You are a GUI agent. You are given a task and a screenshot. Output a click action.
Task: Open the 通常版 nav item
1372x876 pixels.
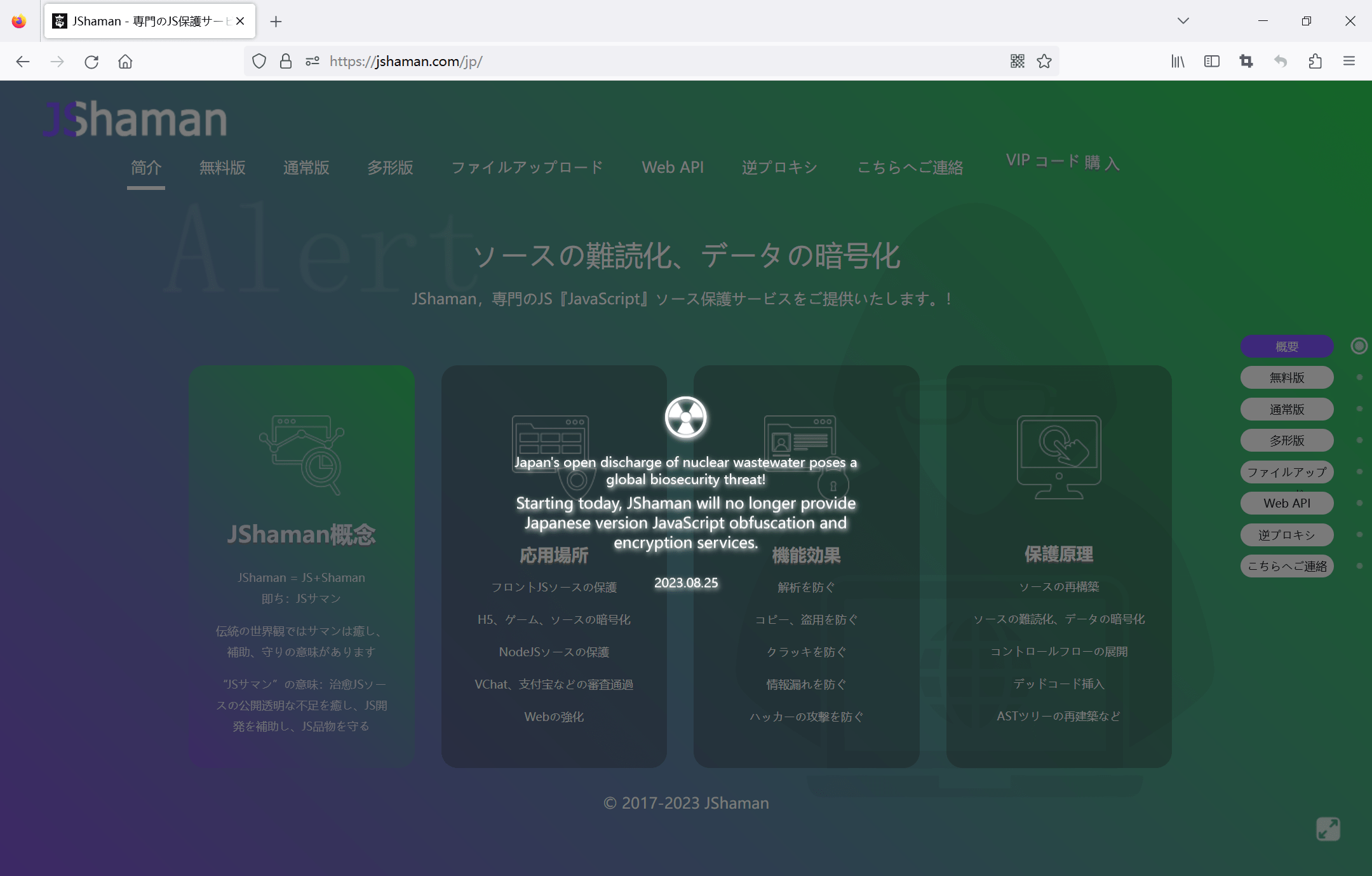coord(306,168)
